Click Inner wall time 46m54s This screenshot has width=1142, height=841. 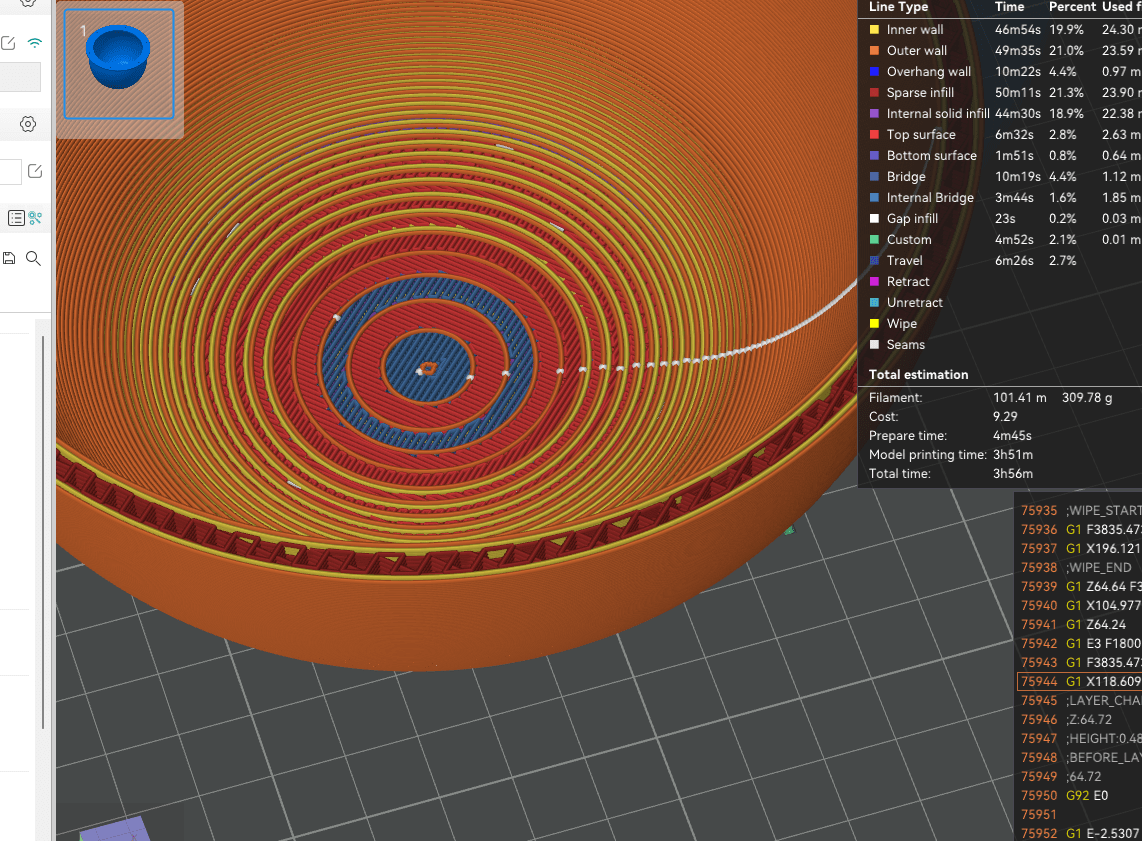(1017, 30)
